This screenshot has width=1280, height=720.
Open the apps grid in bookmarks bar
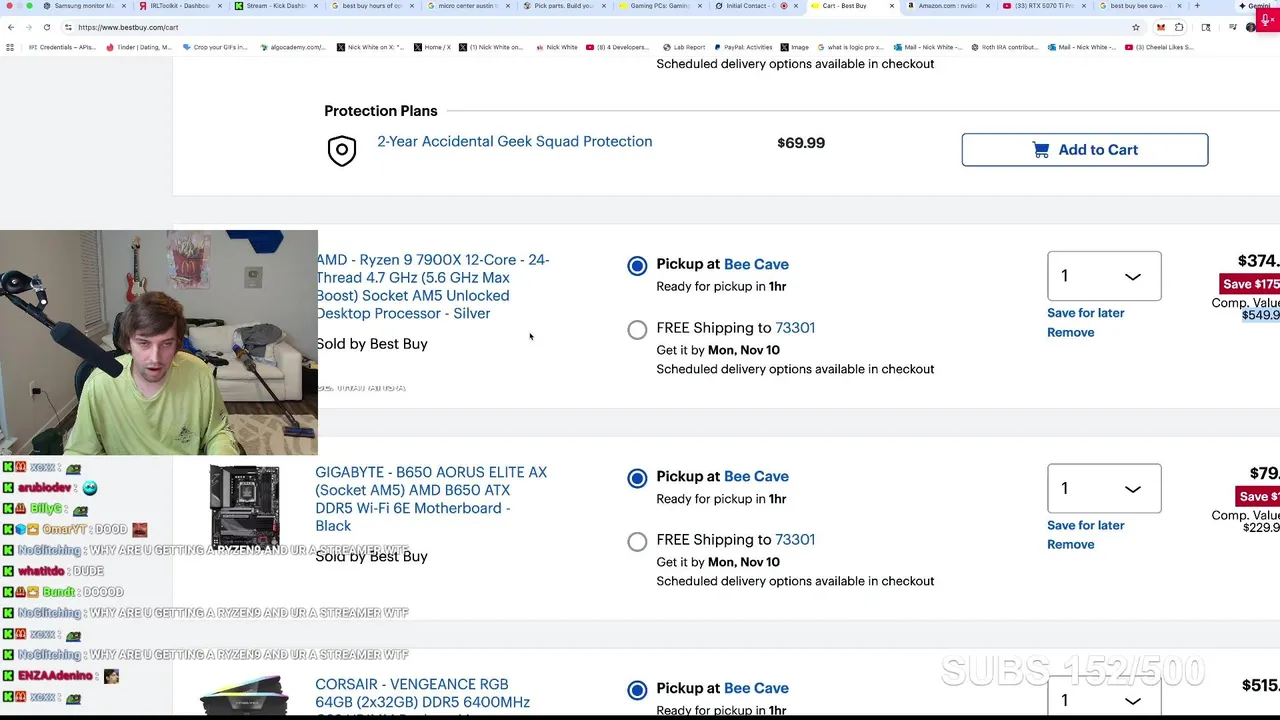10,47
